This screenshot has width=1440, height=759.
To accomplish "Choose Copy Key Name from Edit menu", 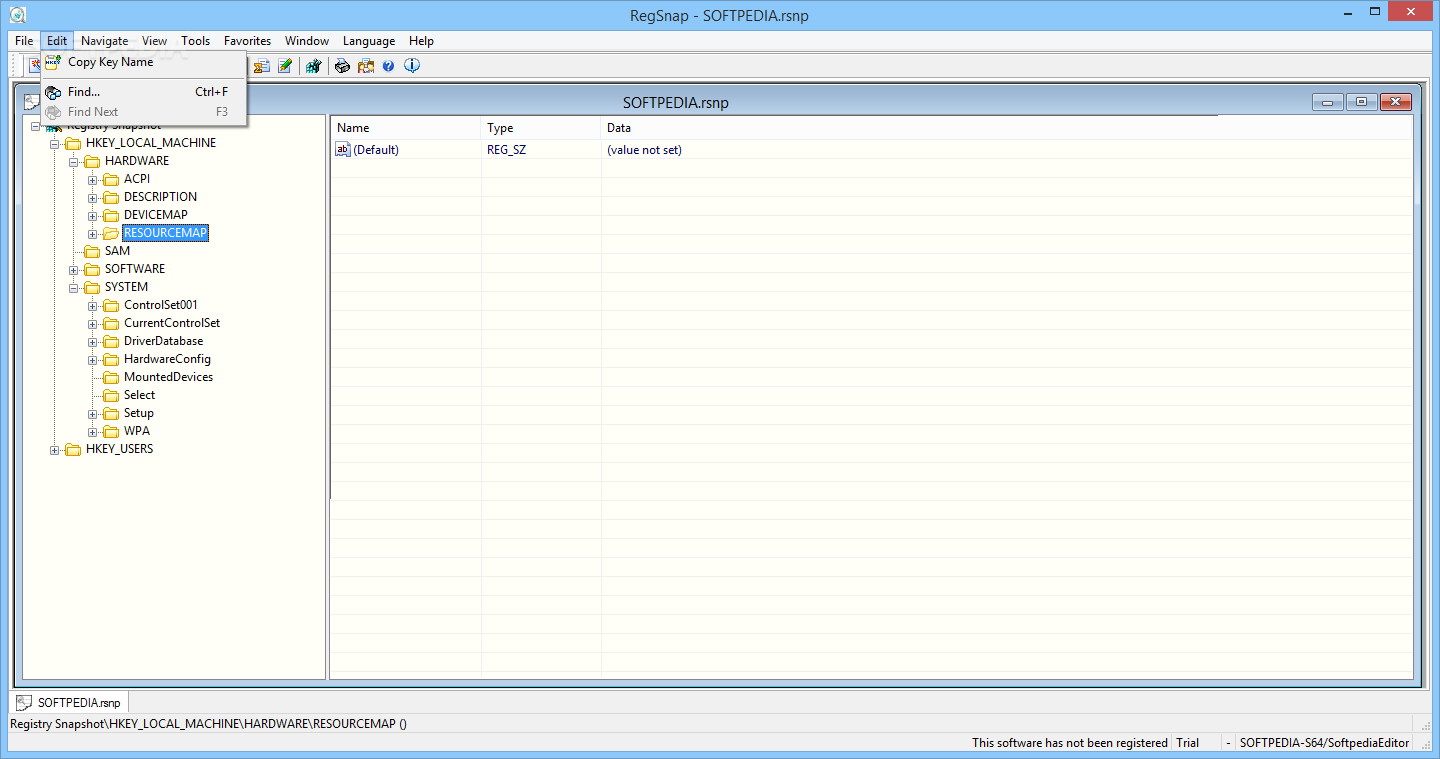I will [144, 62].
